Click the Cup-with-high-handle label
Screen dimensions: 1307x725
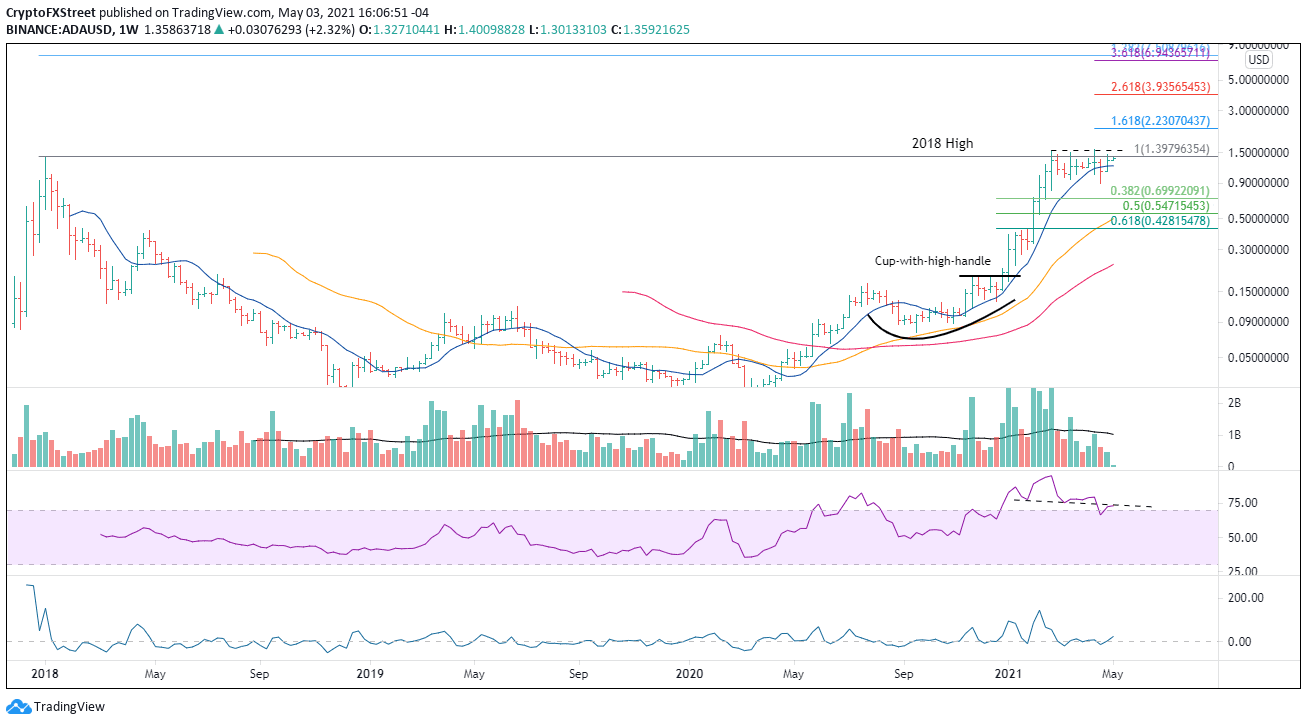click(x=932, y=261)
